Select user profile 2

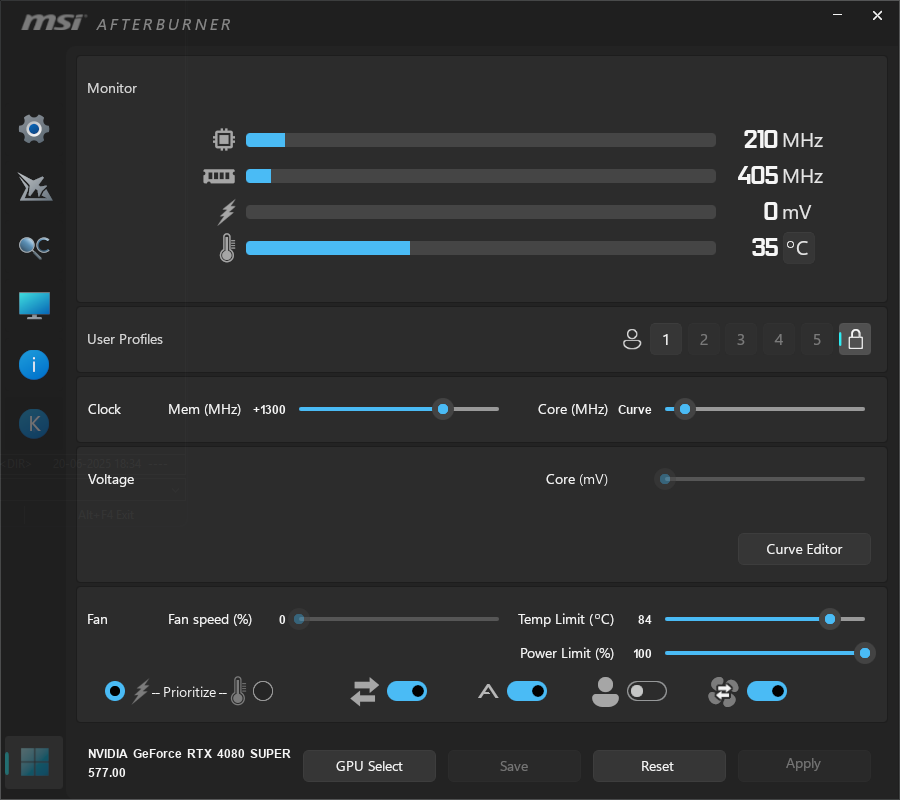point(704,339)
